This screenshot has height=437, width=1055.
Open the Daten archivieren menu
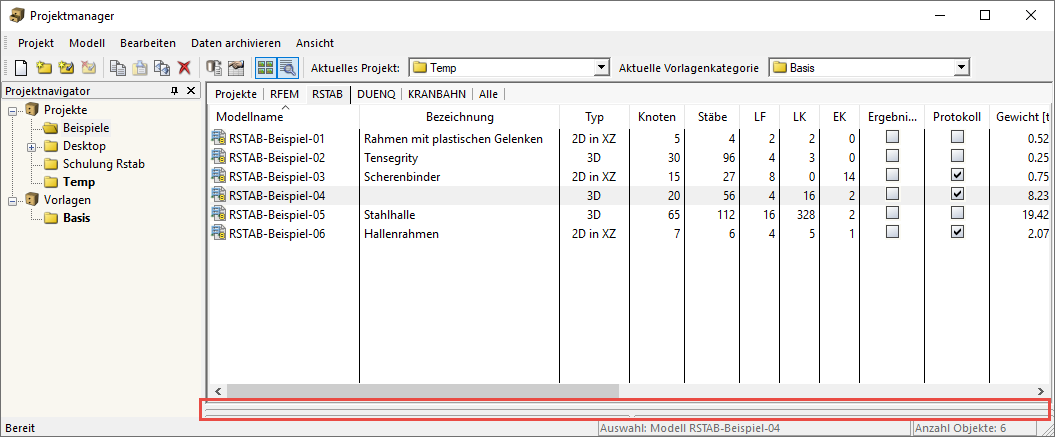pos(236,43)
